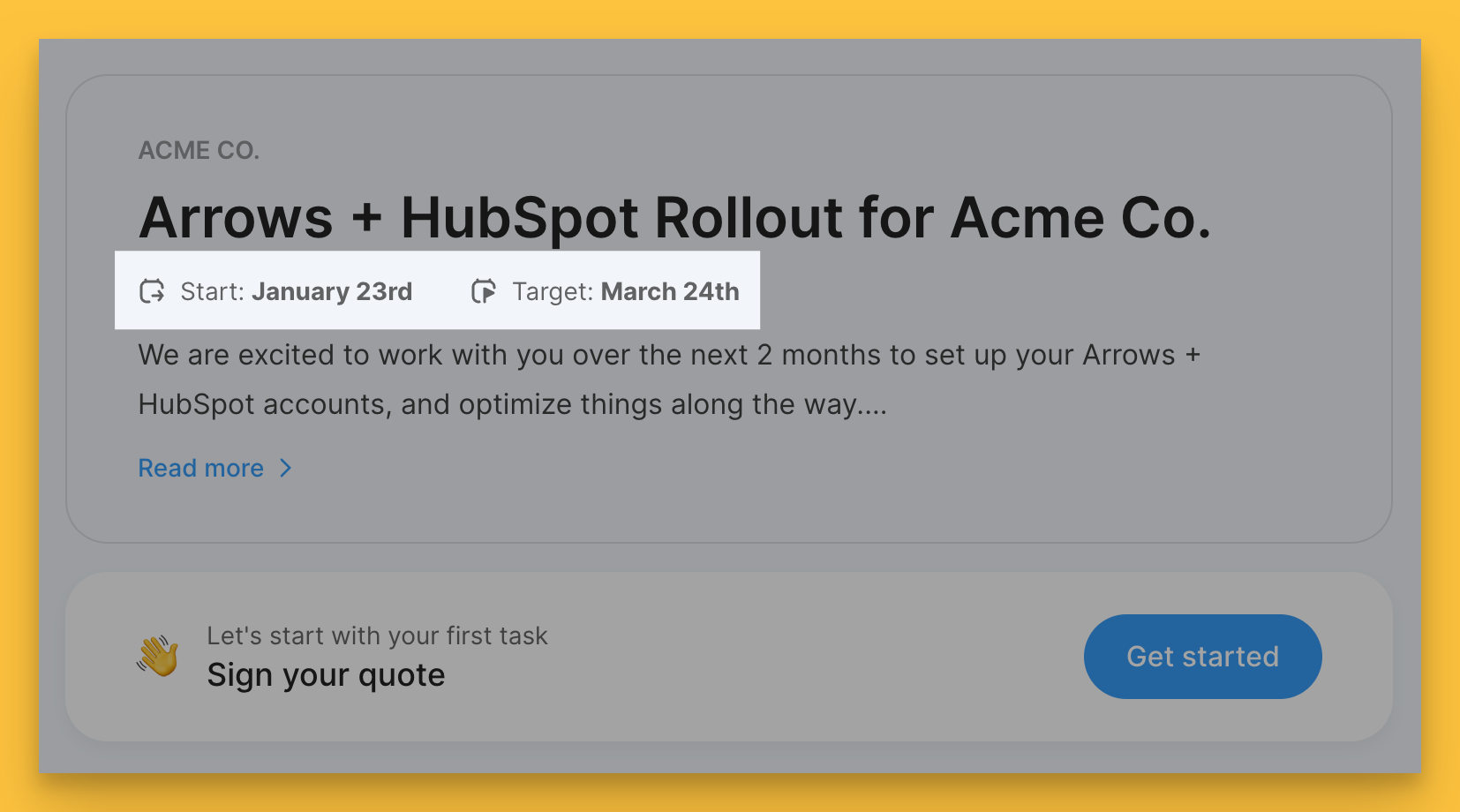Click "Let's start with your first task" text
Screen dimensions: 1460x812
377,635
